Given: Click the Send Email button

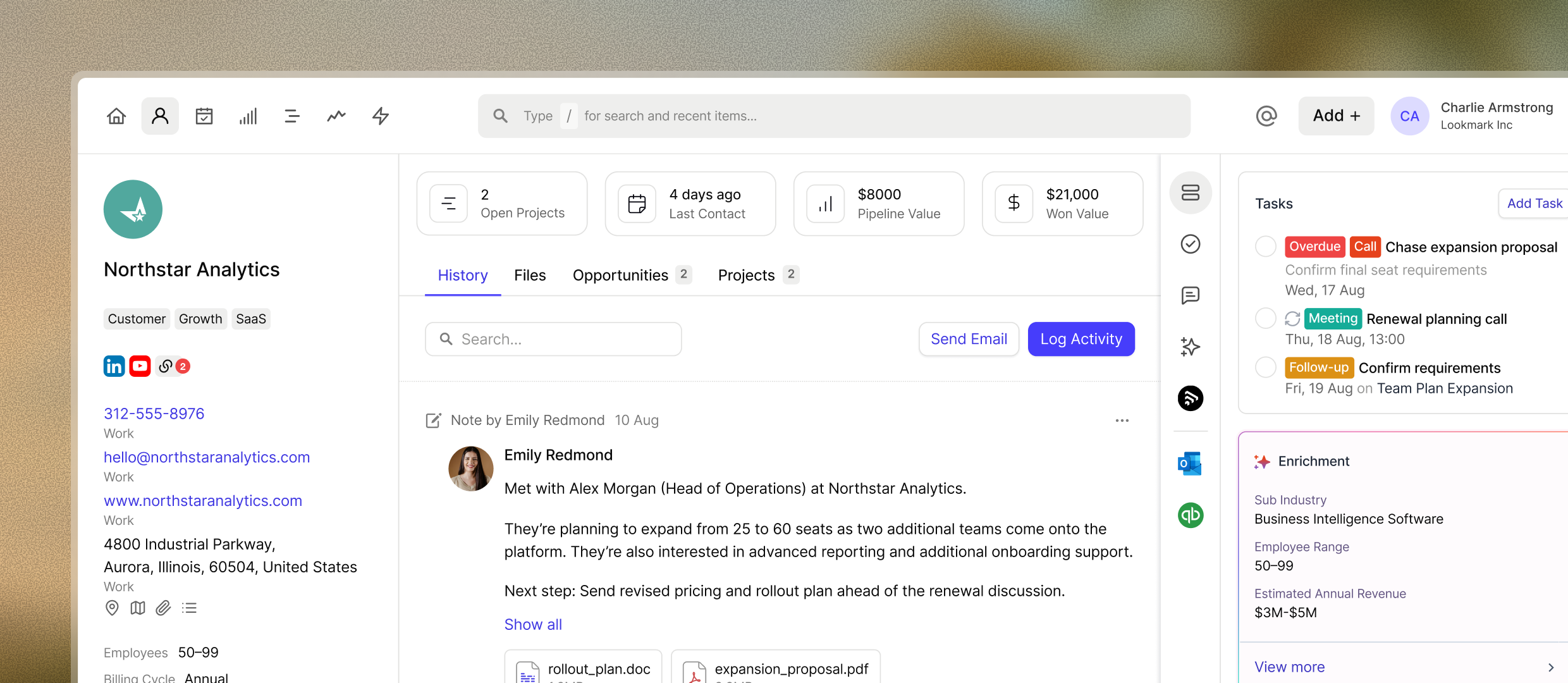Looking at the screenshot, I should click(969, 339).
